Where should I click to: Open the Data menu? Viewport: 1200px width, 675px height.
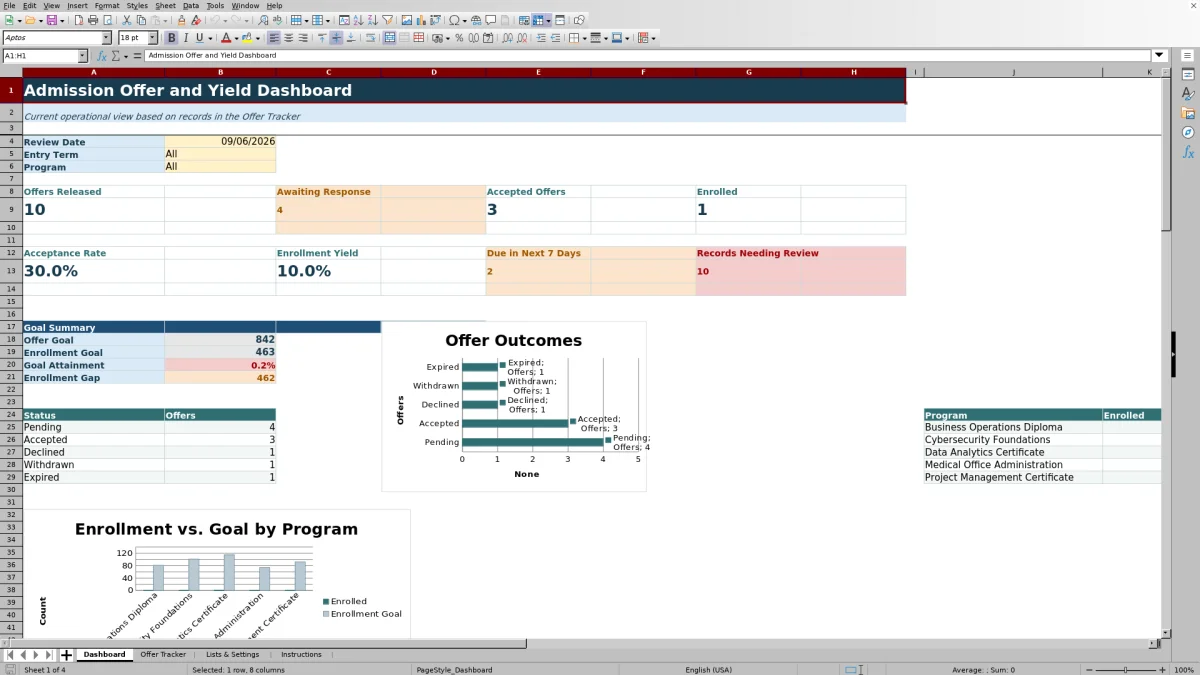click(191, 6)
